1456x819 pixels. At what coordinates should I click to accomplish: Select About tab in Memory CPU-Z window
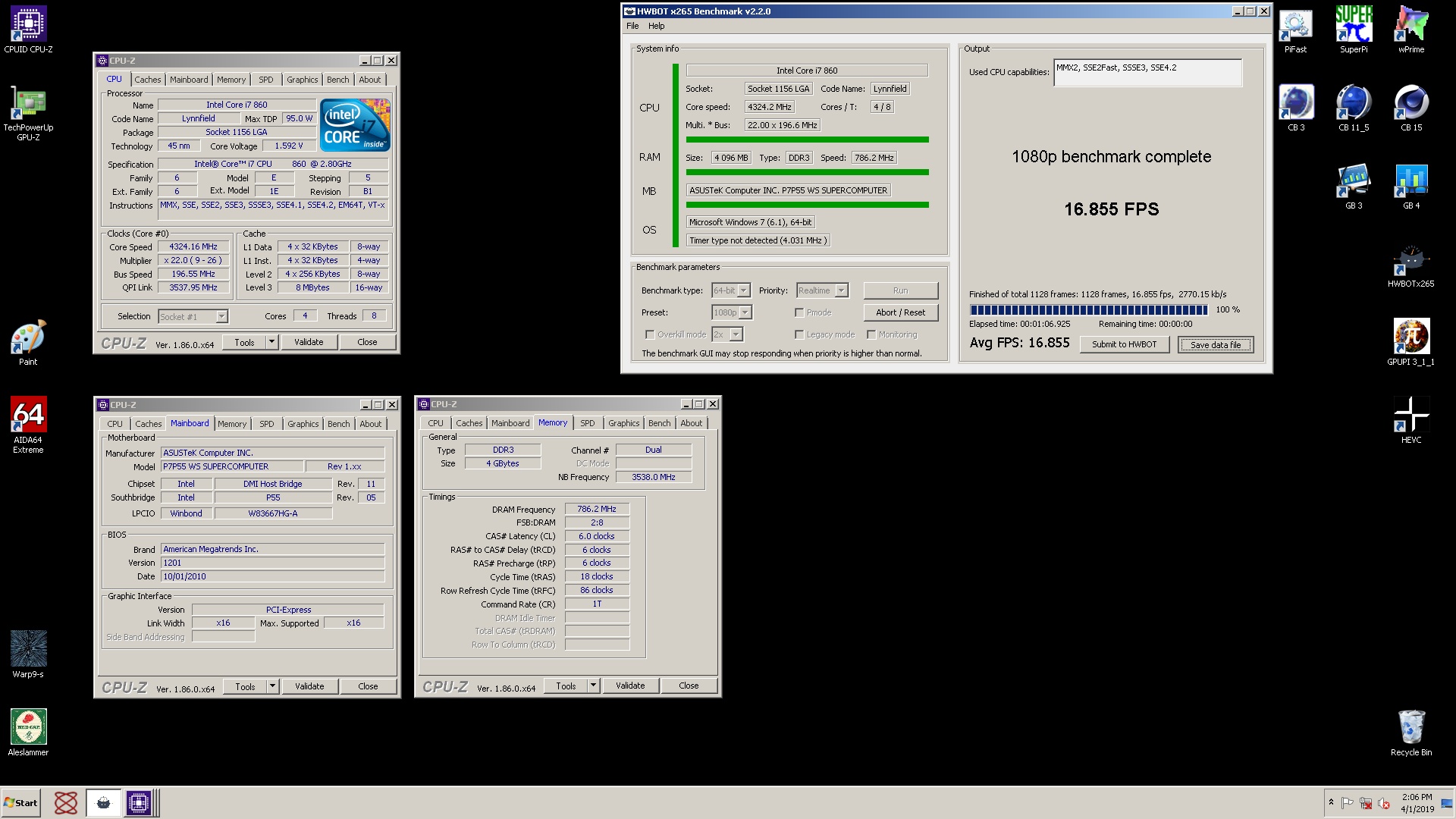(691, 423)
